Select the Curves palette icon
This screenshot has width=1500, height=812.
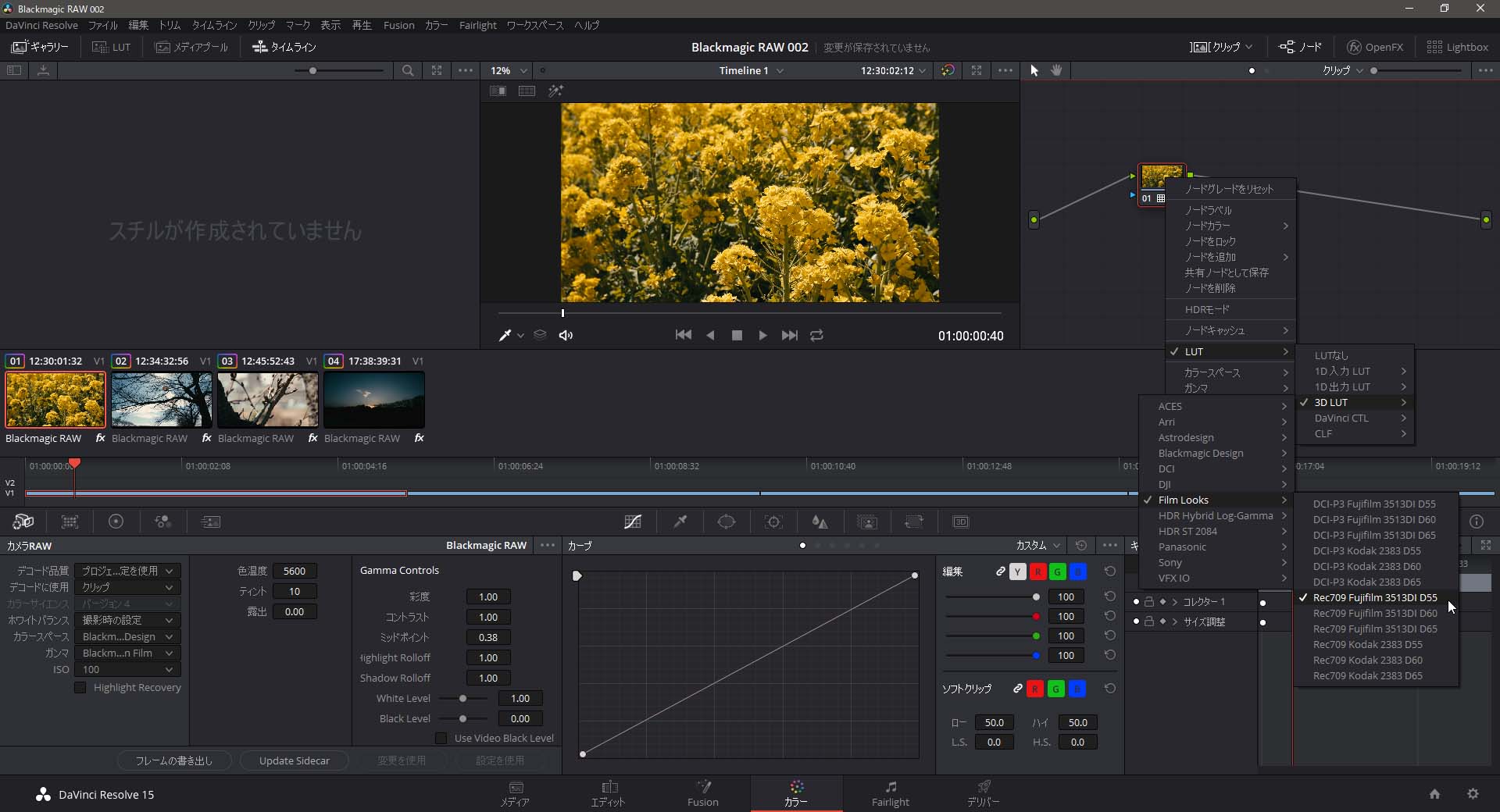tap(633, 522)
